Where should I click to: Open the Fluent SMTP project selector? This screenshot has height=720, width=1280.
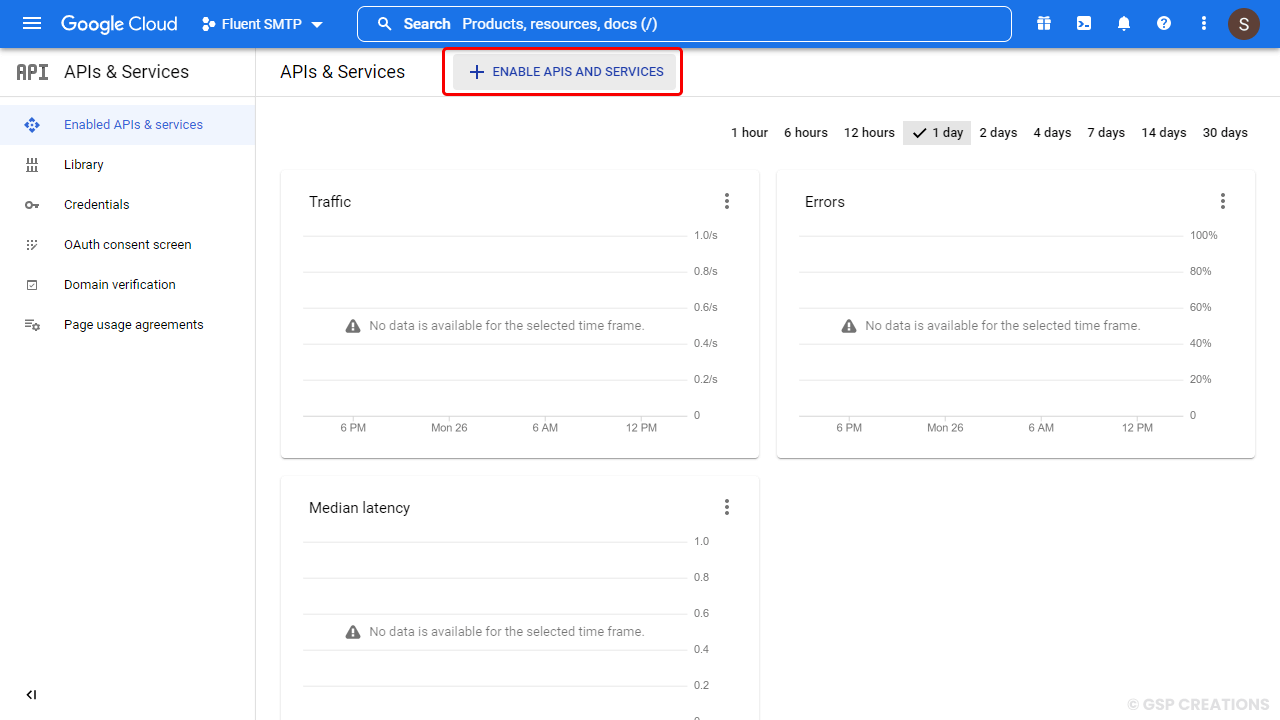pos(262,23)
